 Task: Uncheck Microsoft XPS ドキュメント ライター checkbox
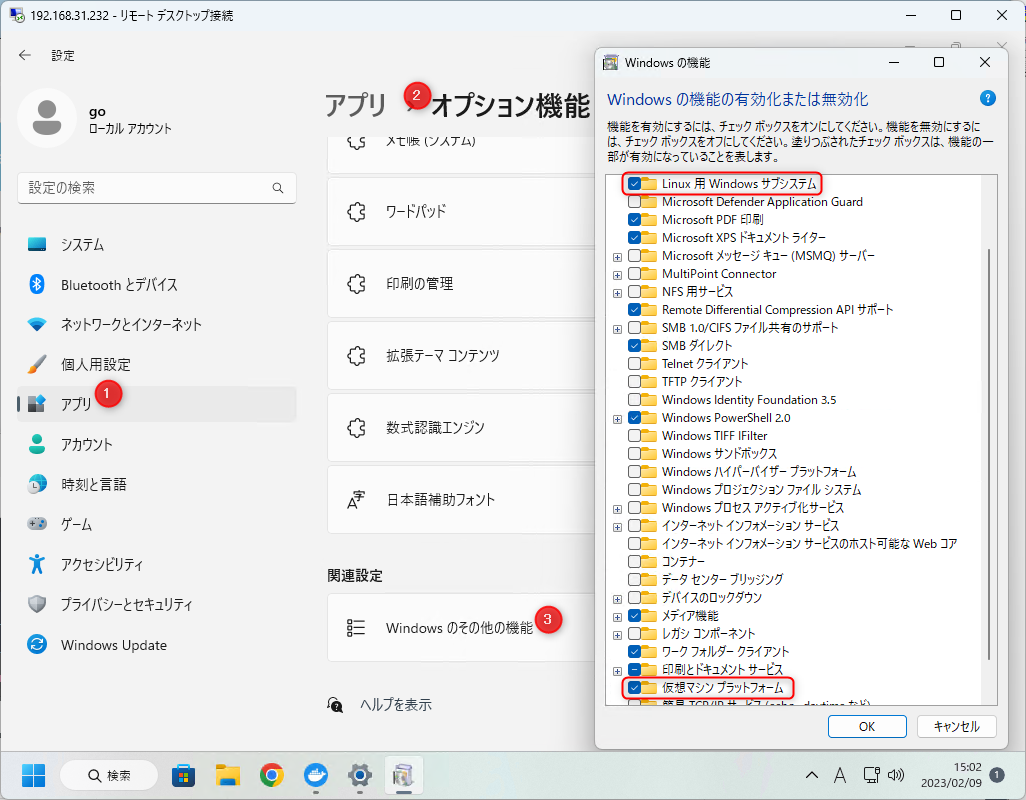pos(634,237)
